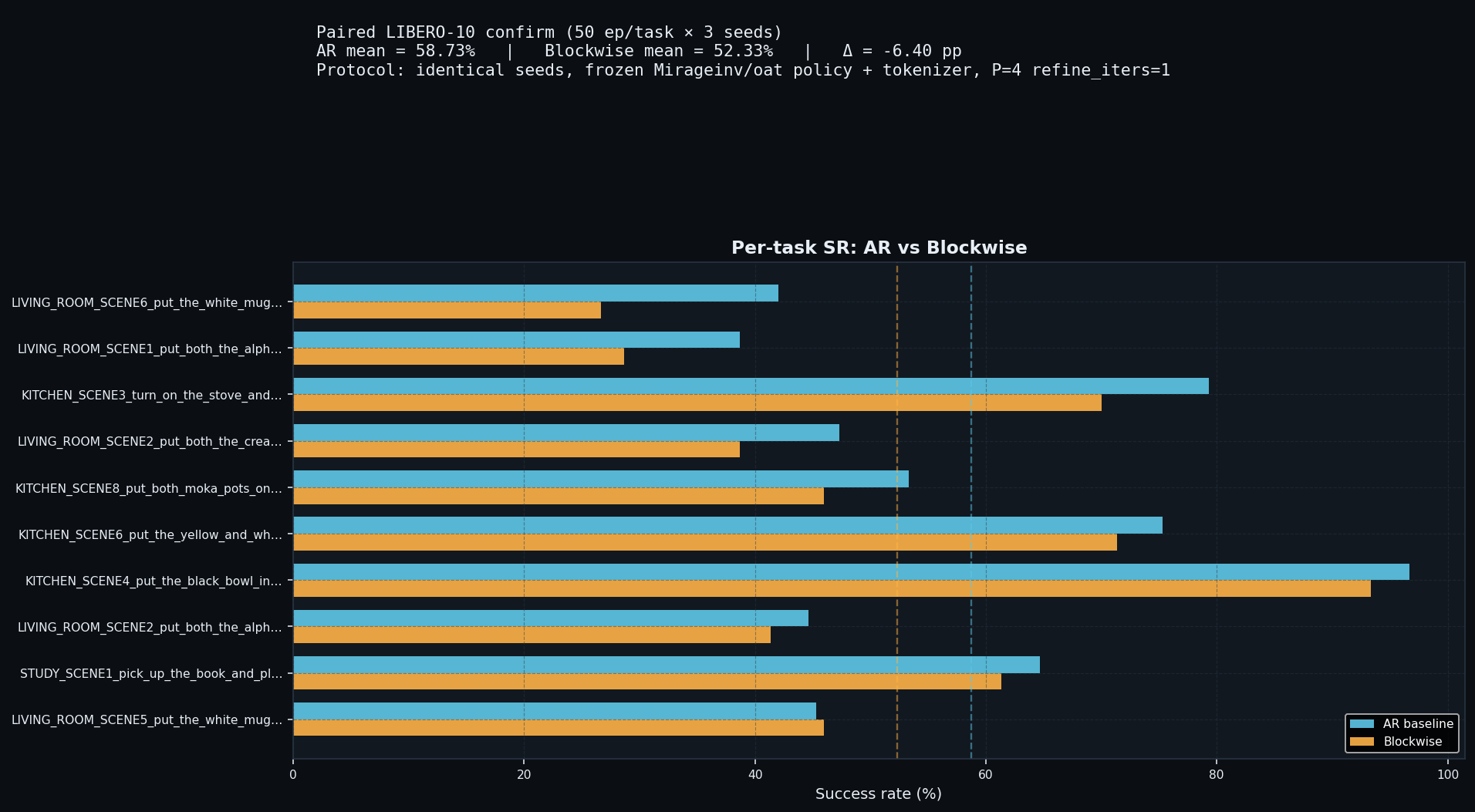Select the KITCHEN_SCENE3_turn_on_the_stove label
This screenshot has width=1475, height=812.
pyautogui.click(x=152, y=396)
